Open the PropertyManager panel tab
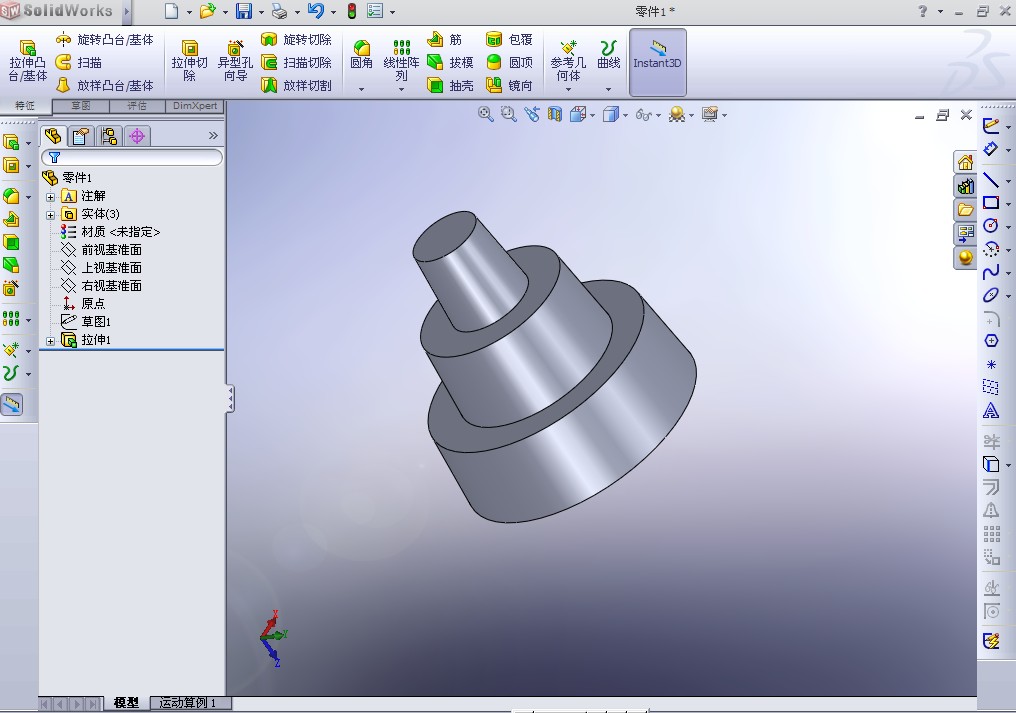1016x713 pixels. click(x=81, y=136)
